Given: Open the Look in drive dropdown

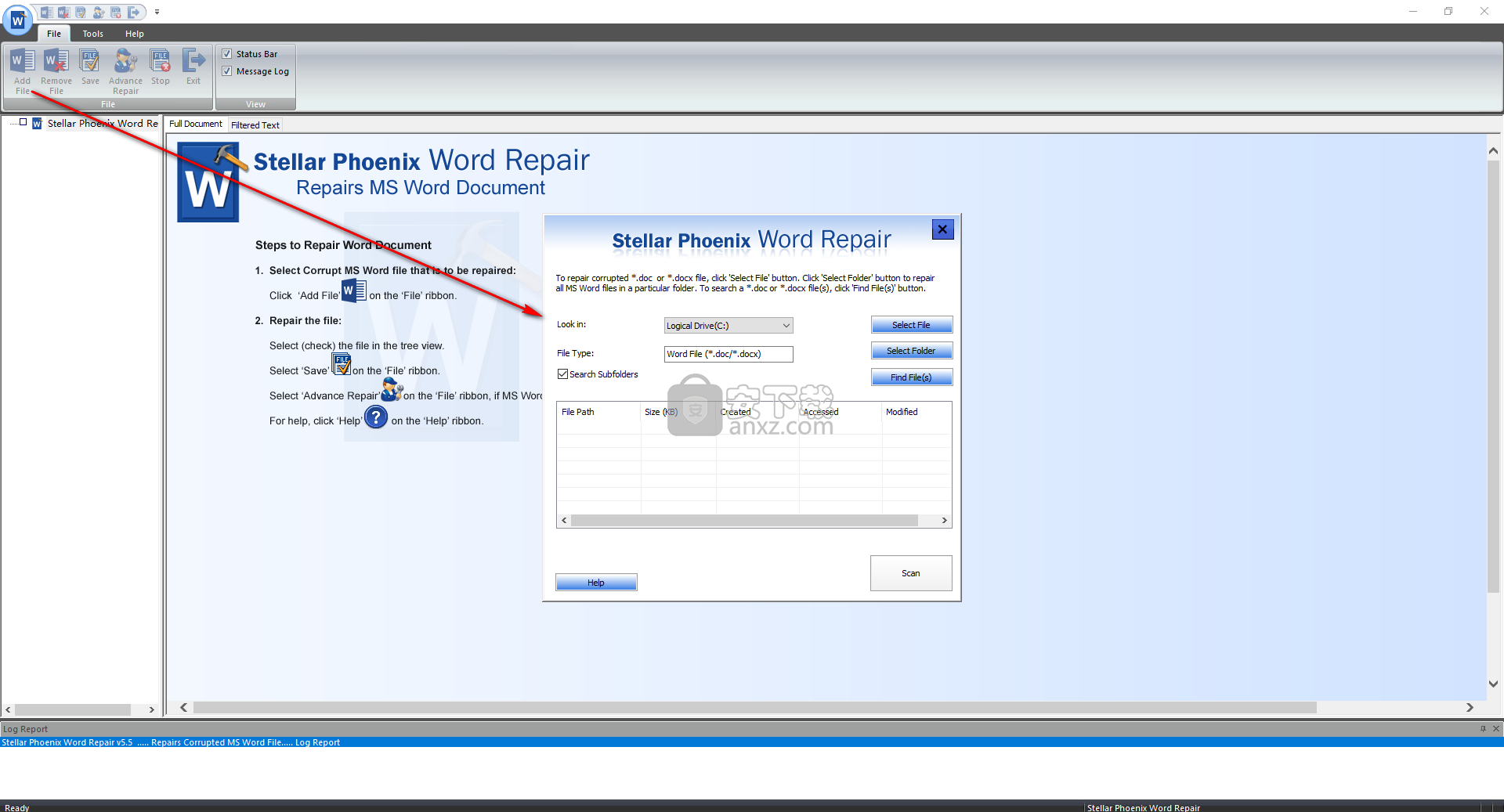Looking at the screenshot, I should 728,326.
